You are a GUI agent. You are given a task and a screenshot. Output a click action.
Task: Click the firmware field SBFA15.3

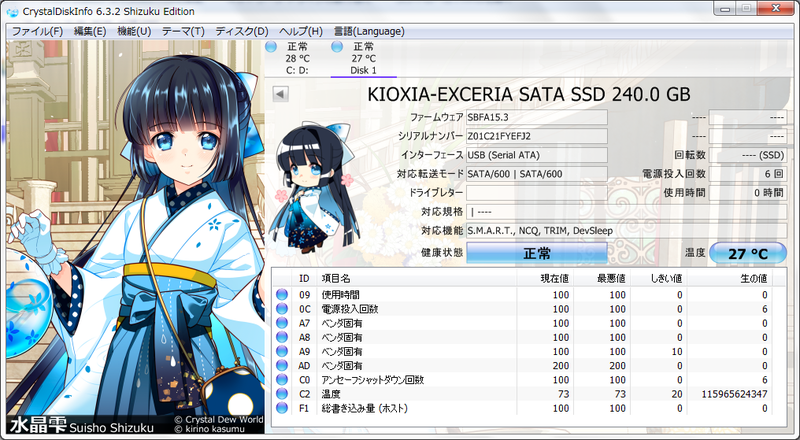coord(537,117)
